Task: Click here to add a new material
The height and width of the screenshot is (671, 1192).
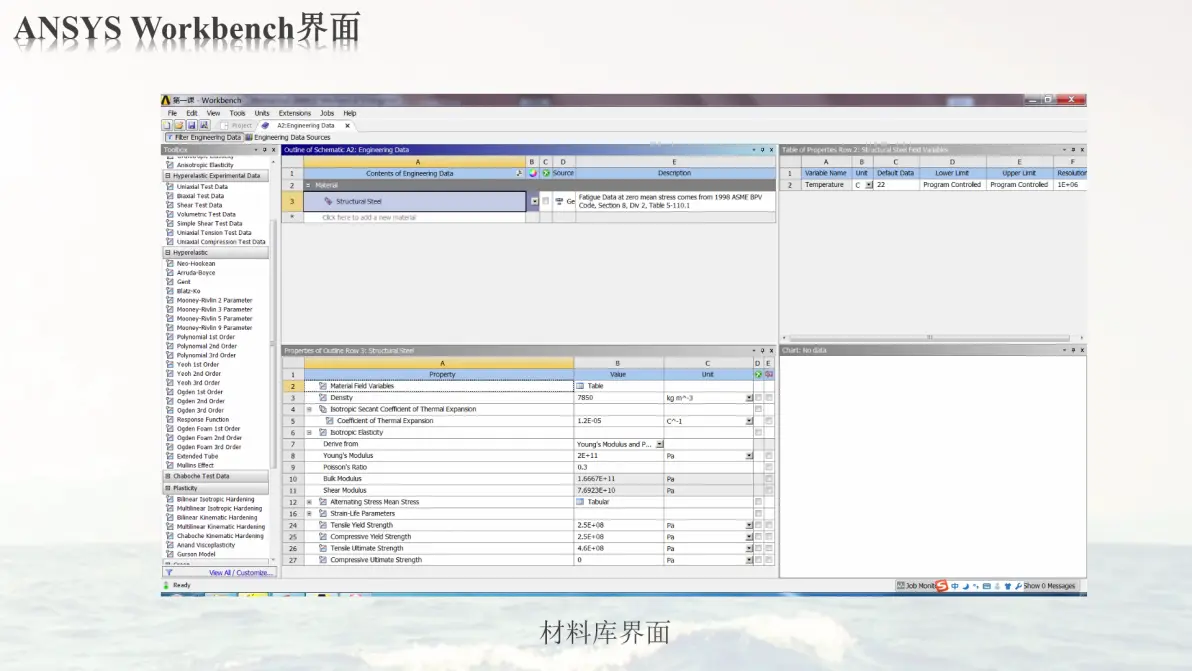Action: (369, 217)
